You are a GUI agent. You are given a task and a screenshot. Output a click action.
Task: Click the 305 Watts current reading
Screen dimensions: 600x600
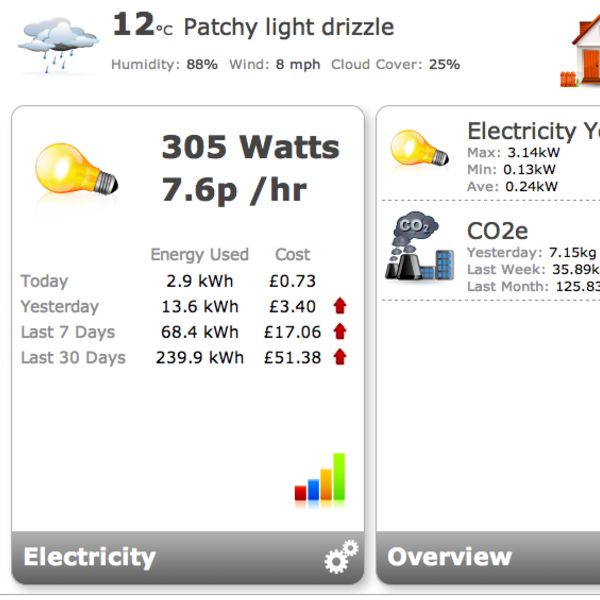(x=250, y=148)
